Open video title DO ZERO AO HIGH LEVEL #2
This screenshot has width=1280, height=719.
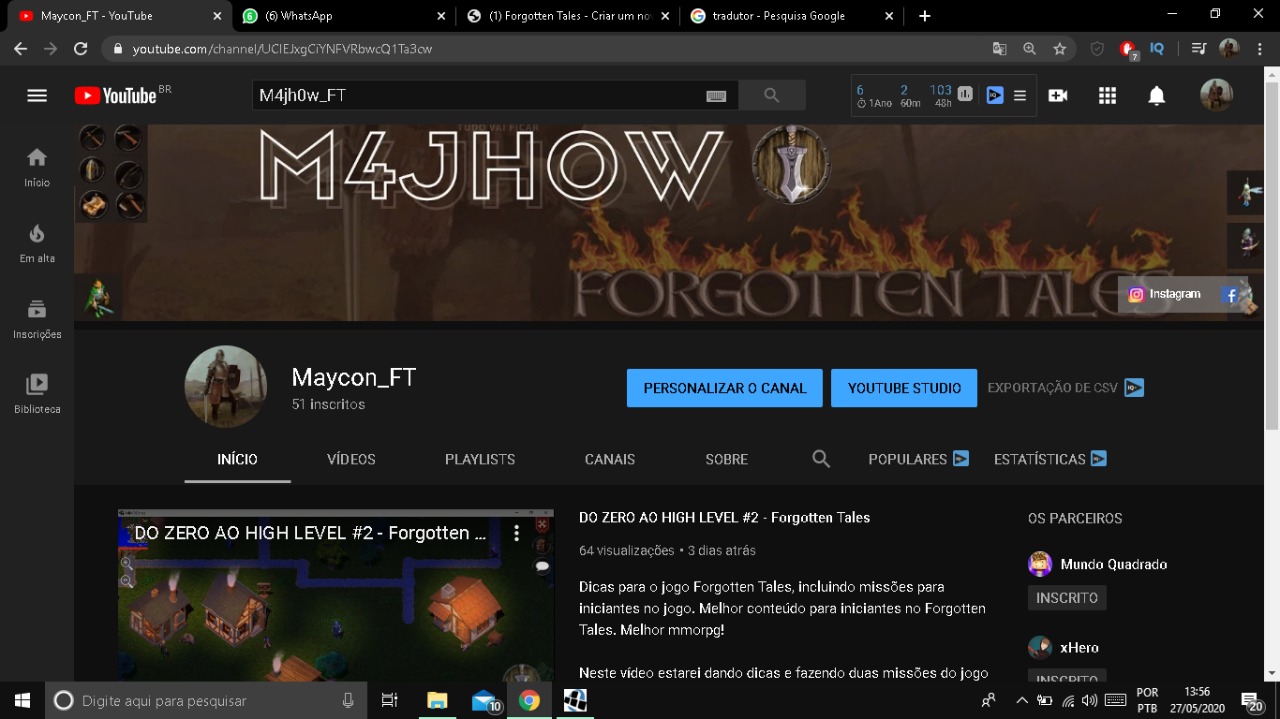click(724, 517)
